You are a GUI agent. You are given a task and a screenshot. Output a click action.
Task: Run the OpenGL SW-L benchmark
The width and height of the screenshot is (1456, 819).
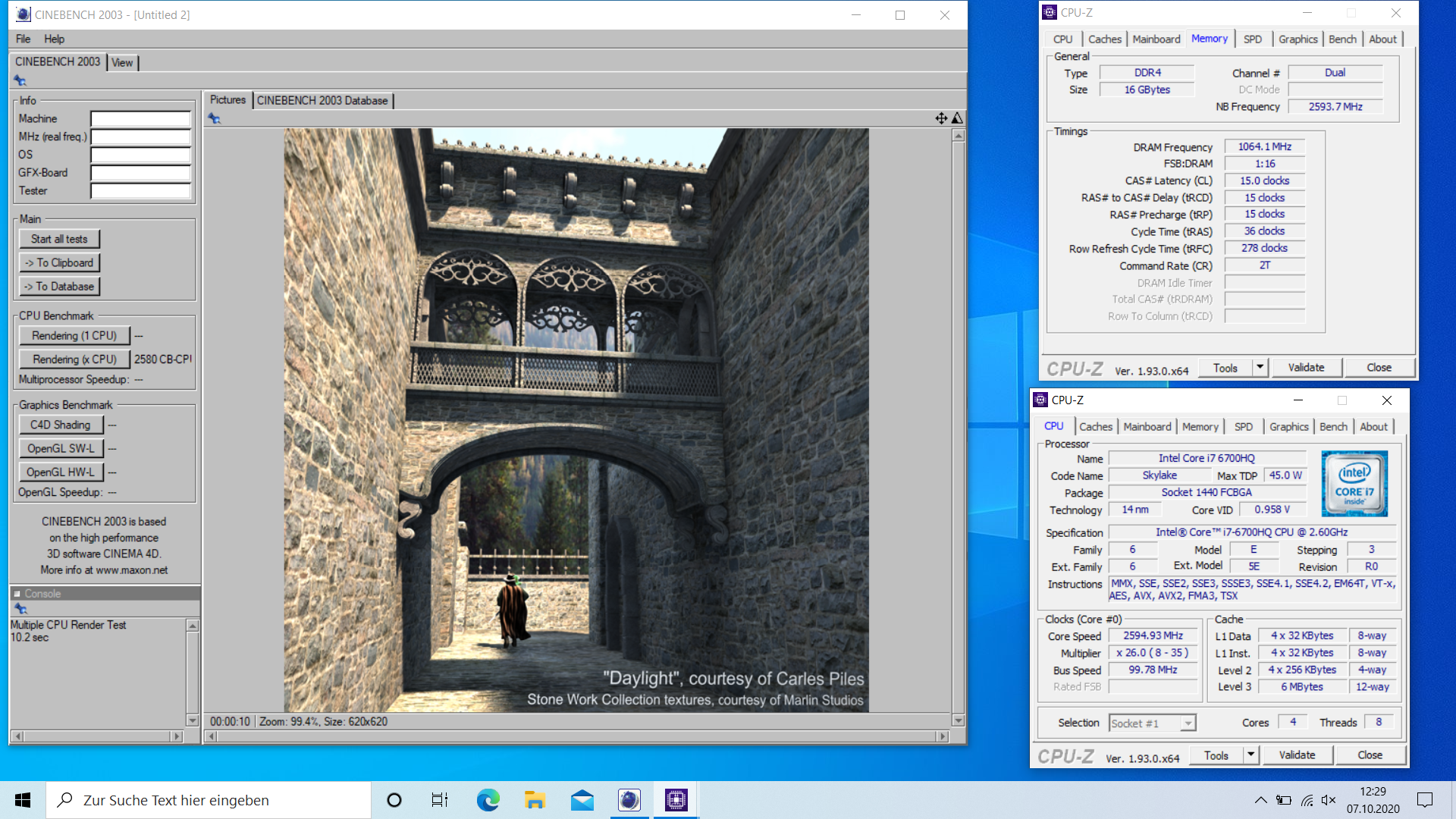pyautogui.click(x=61, y=448)
